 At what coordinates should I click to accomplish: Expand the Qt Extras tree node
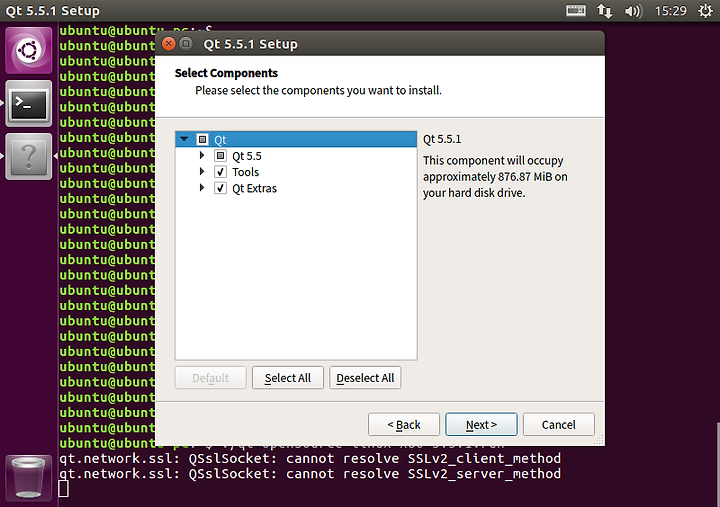coord(202,187)
